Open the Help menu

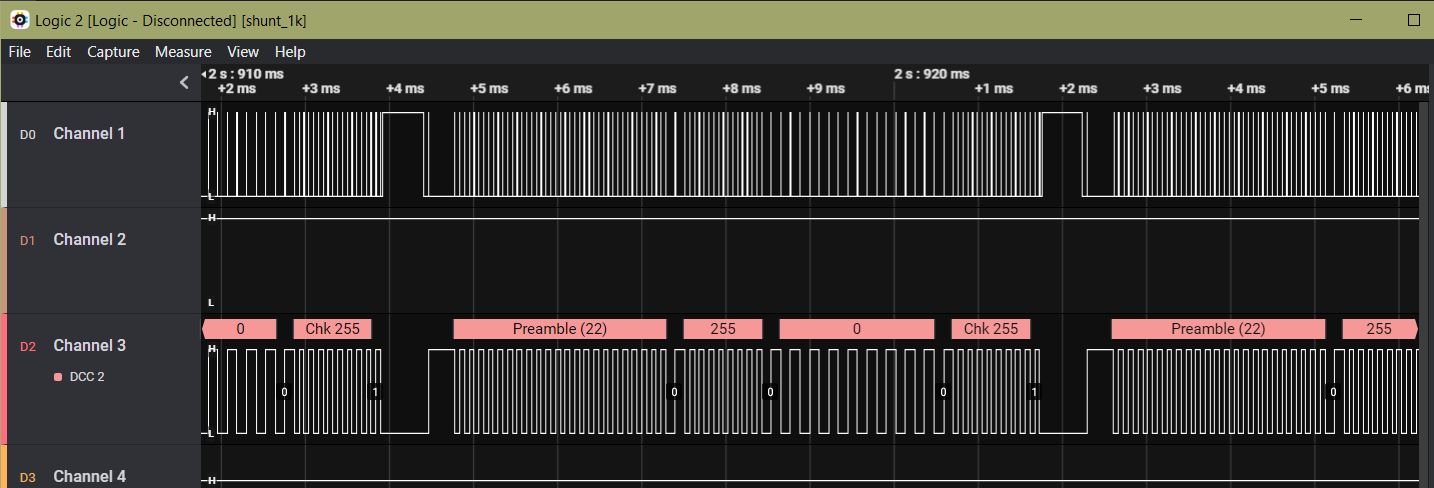click(290, 52)
